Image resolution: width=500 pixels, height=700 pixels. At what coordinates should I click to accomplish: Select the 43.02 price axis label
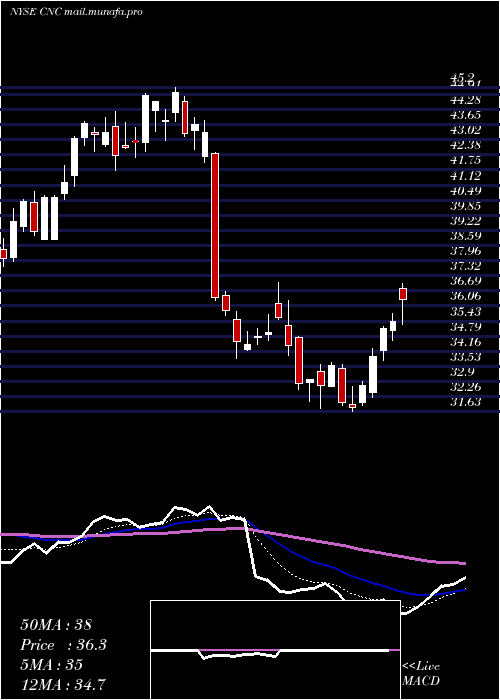[x=465, y=130]
